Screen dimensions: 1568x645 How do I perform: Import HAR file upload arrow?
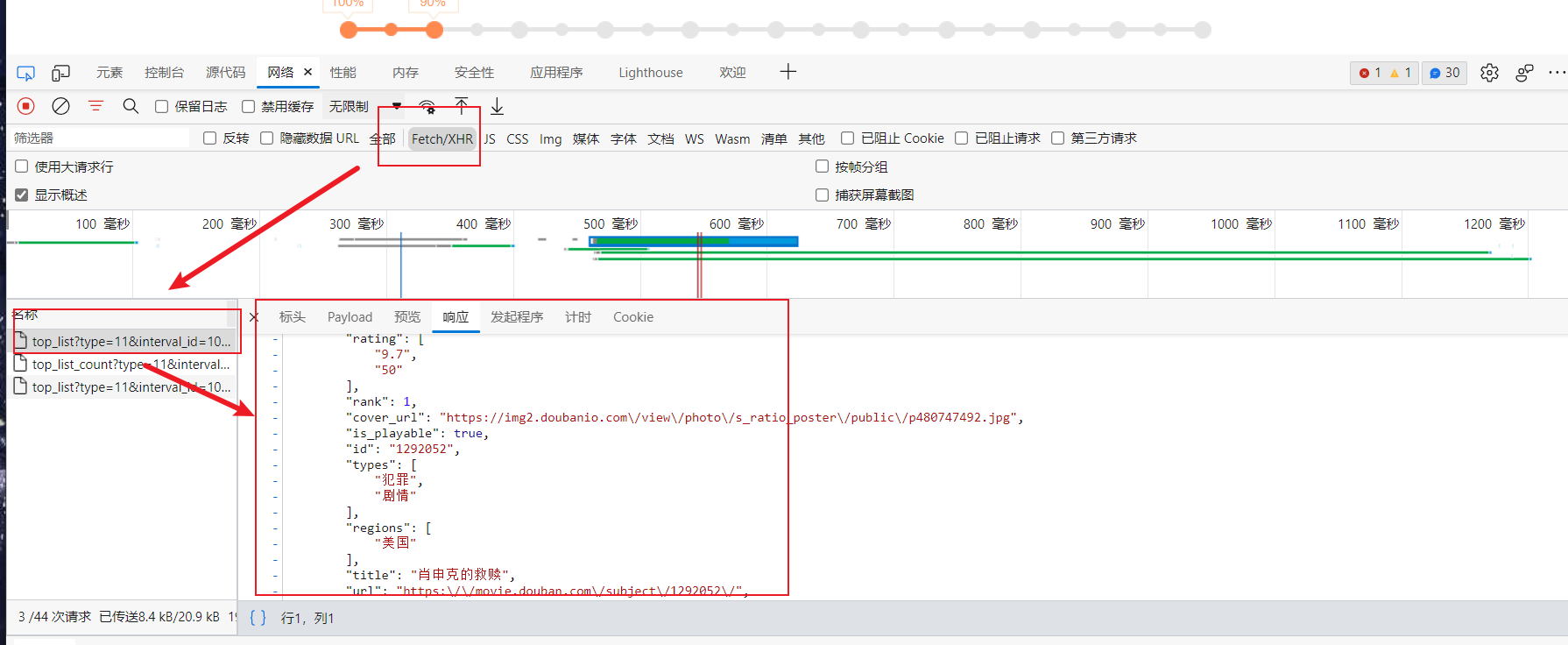[x=462, y=106]
